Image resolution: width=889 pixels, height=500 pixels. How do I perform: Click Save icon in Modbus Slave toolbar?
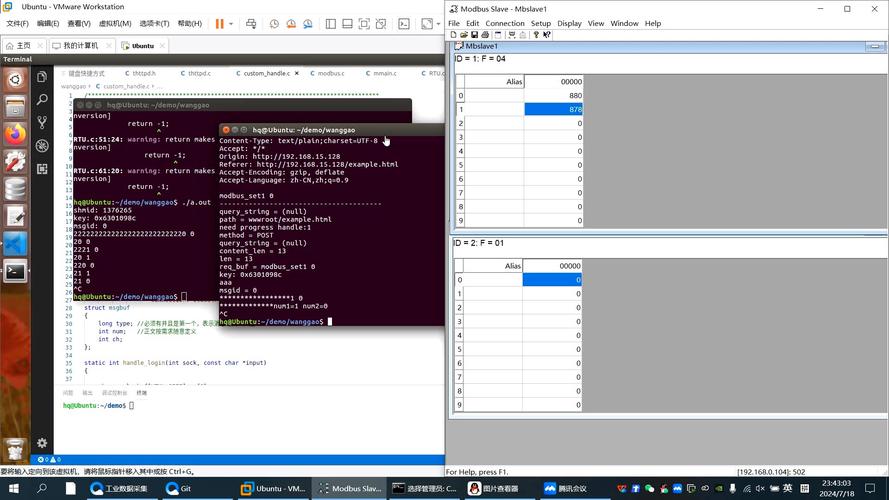pyautogui.click(x=474, y=35)
